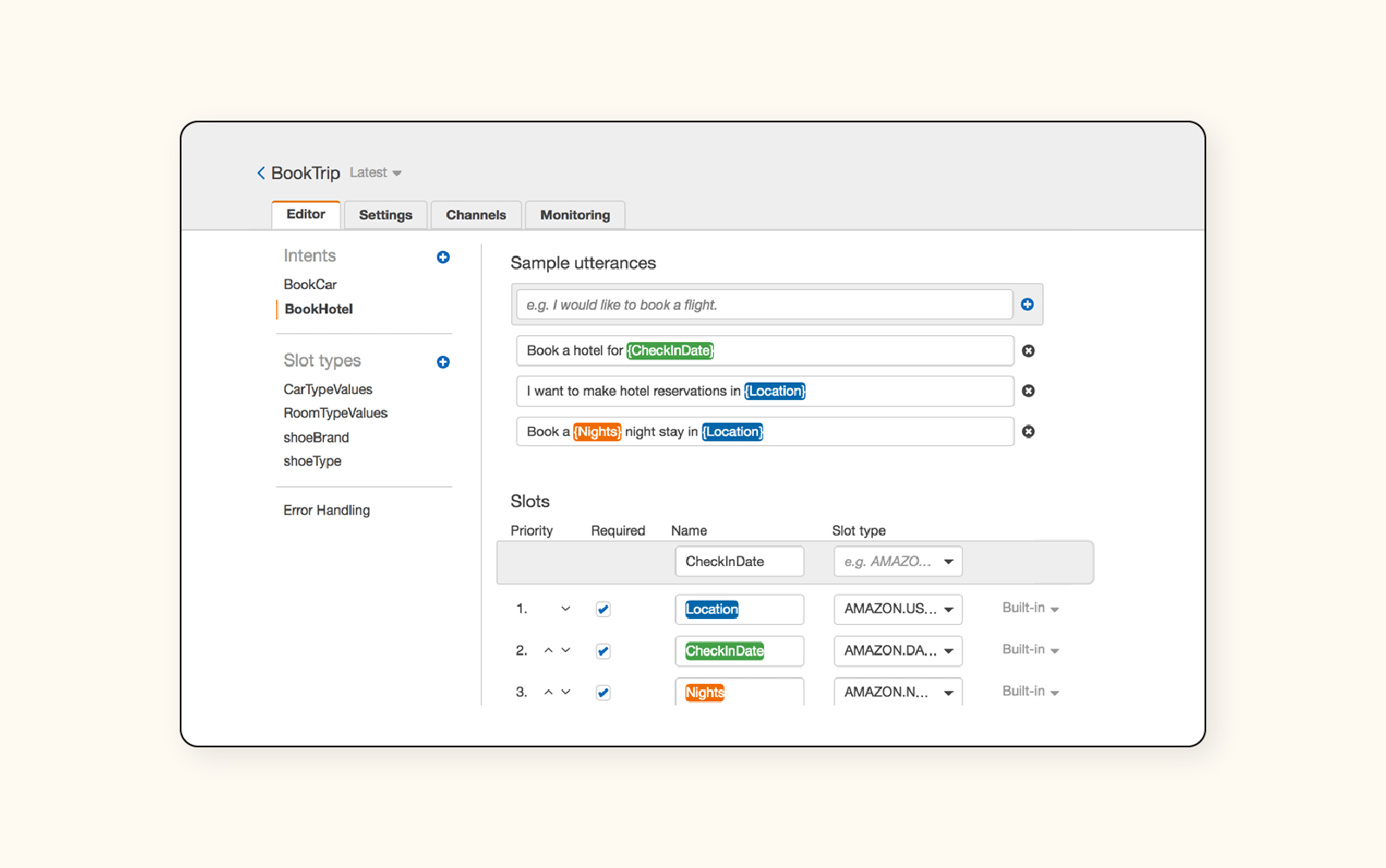Remove the 'Book a Nights night stay' utterance
Screen dimensions: 1386x868
coord(1028,431)
